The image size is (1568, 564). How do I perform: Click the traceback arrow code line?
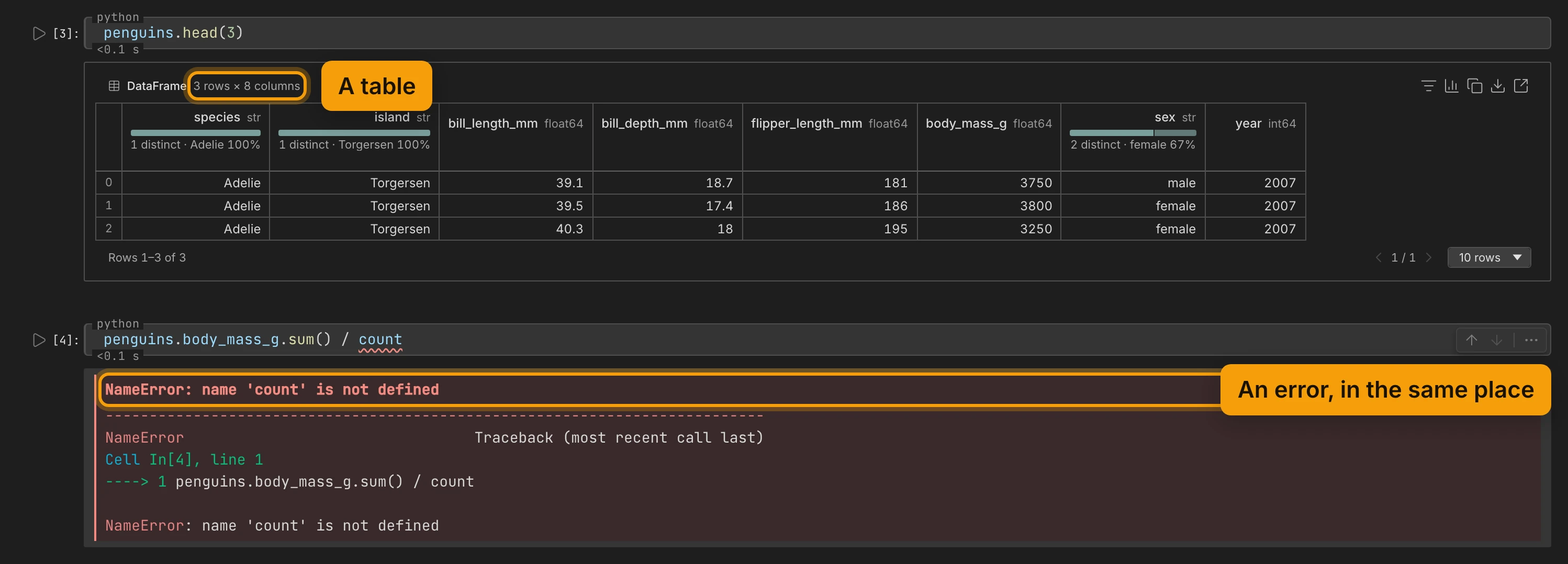(289, 481)
